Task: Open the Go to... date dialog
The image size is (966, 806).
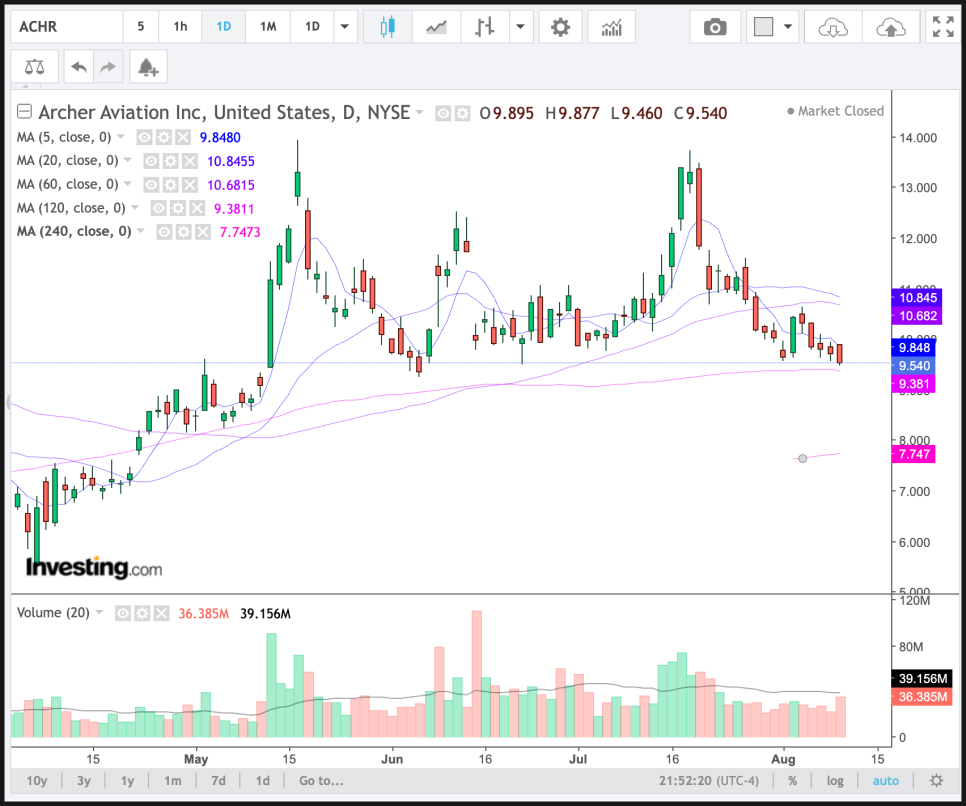Action: (x=321, y=781)
